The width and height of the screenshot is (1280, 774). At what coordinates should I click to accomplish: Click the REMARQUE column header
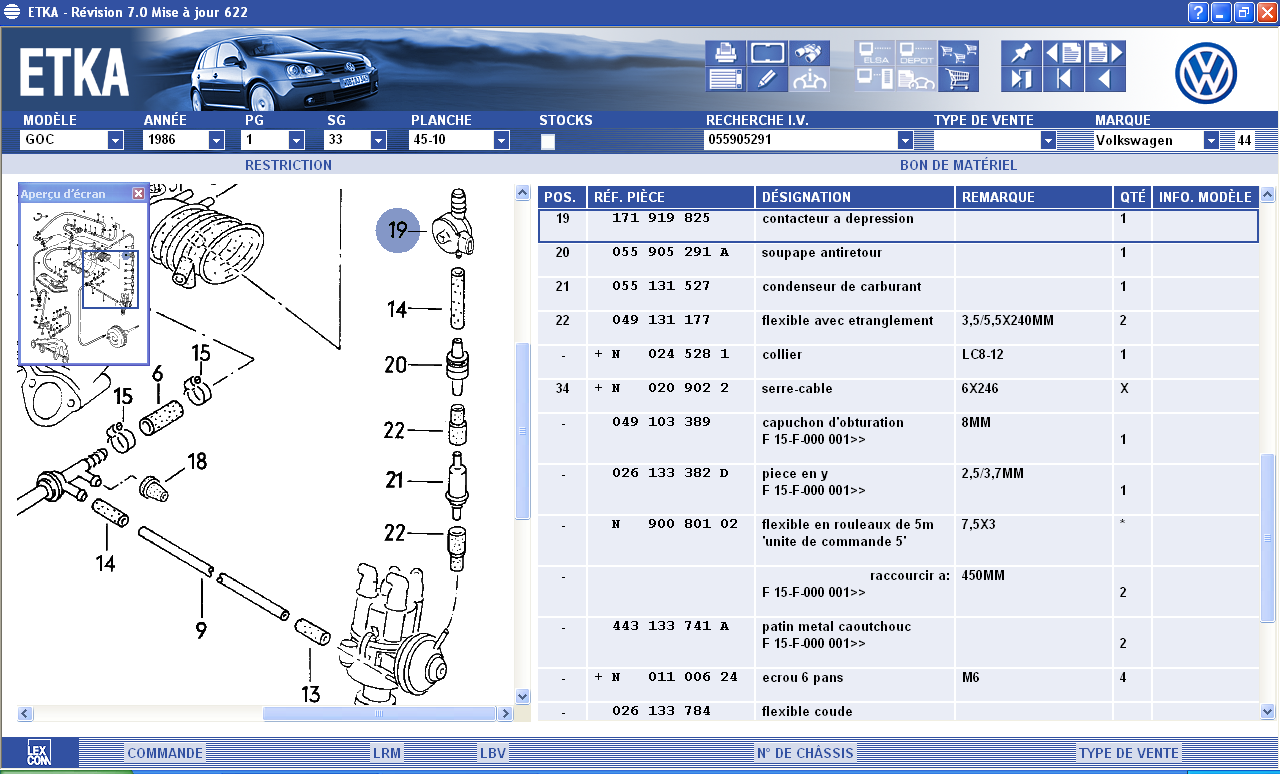(1034, 197)
